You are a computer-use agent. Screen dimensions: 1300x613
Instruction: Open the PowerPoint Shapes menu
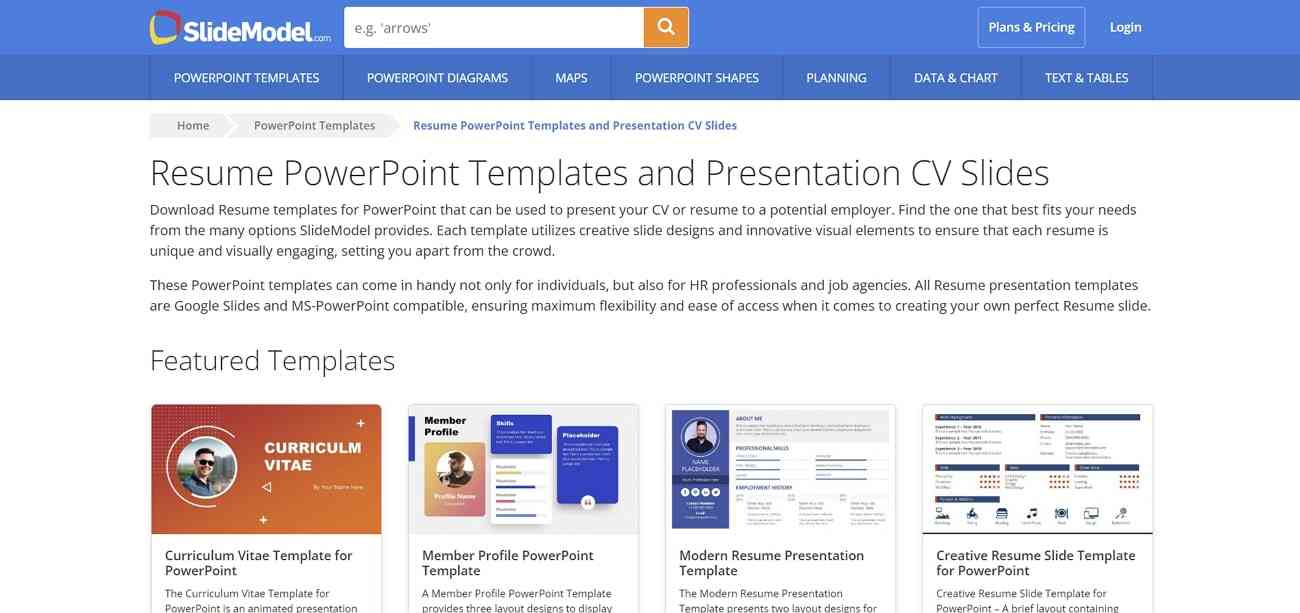[x=696, y=78]
